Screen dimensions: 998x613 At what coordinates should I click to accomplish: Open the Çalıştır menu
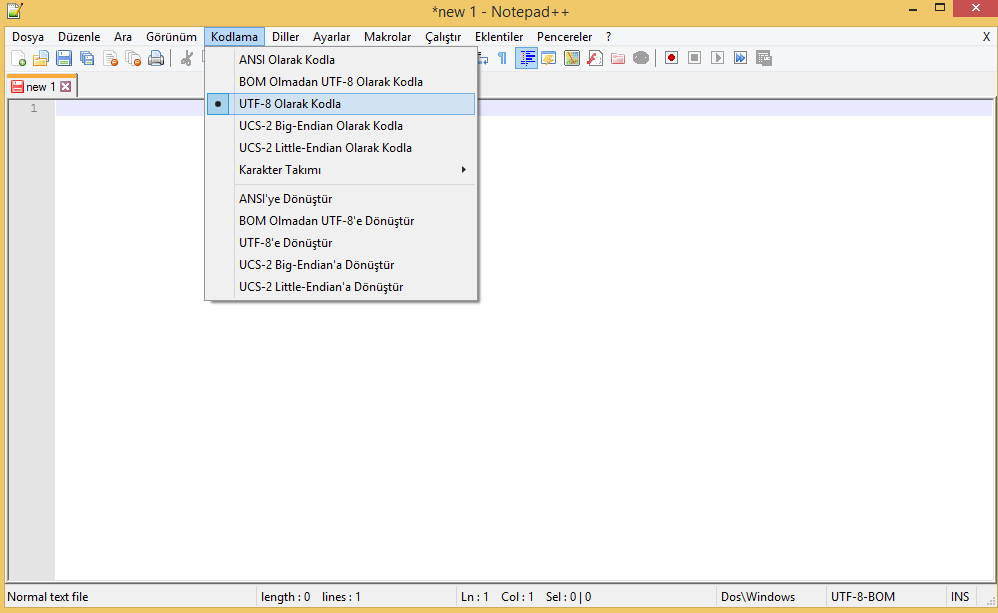click(443, 37)
